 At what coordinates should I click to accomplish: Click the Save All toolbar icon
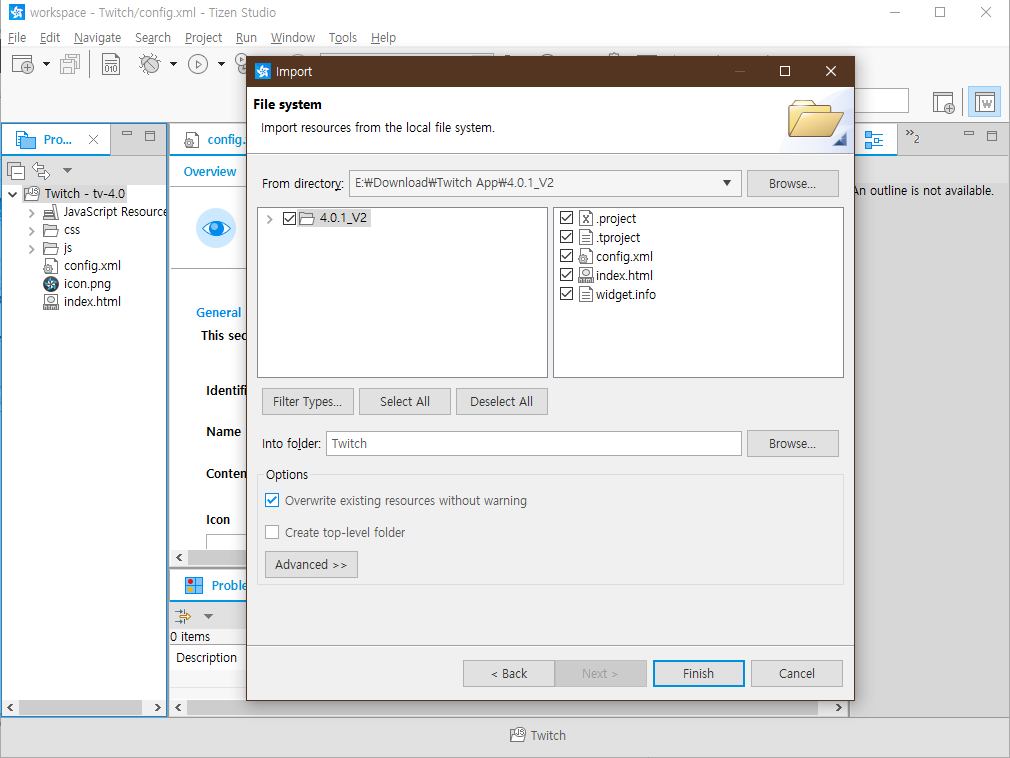pyautogui.click(x=70, y=64)
